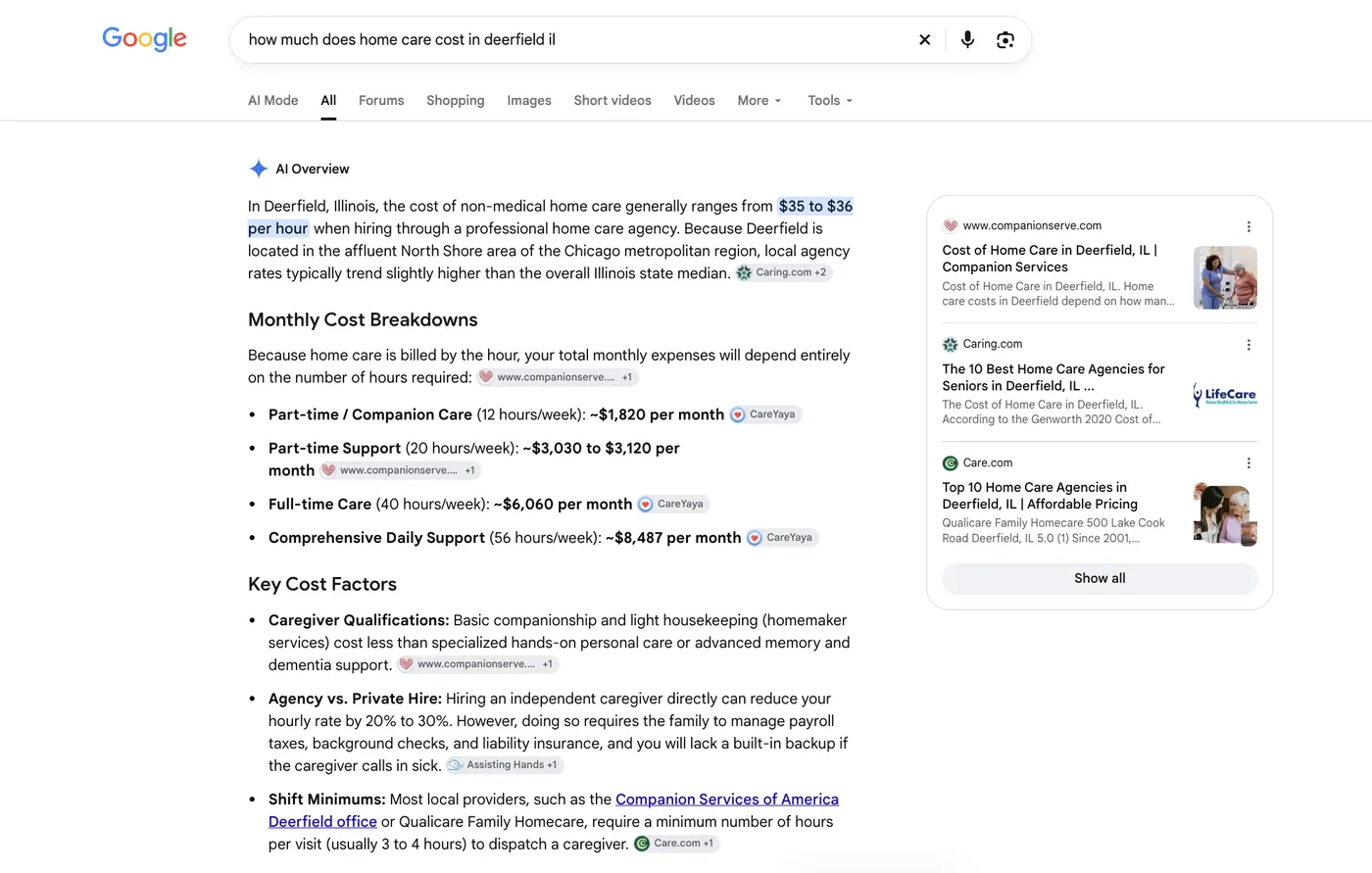Expand the More search filters dropdown
1372x873 pixels.
click(x=759, y=100)
